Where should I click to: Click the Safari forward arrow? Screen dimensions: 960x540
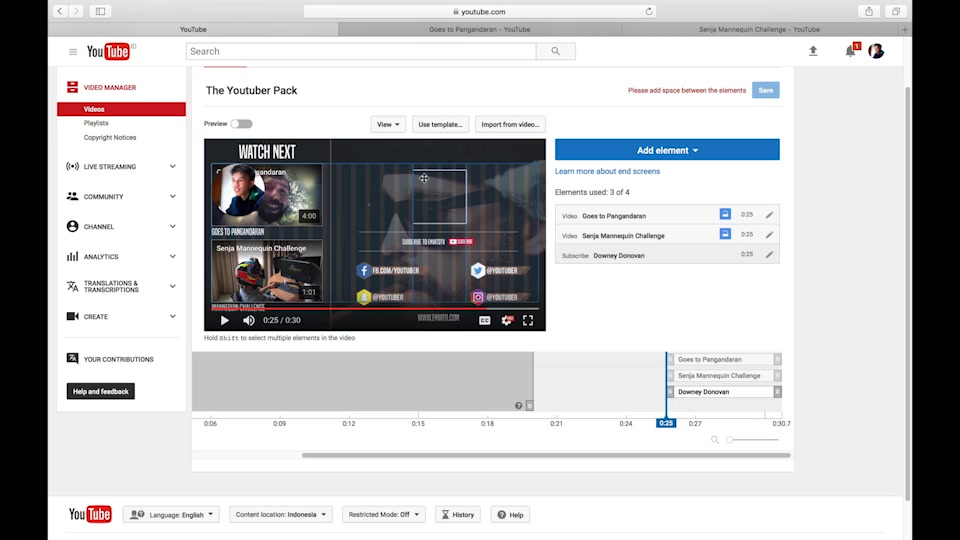click(76, 11)
